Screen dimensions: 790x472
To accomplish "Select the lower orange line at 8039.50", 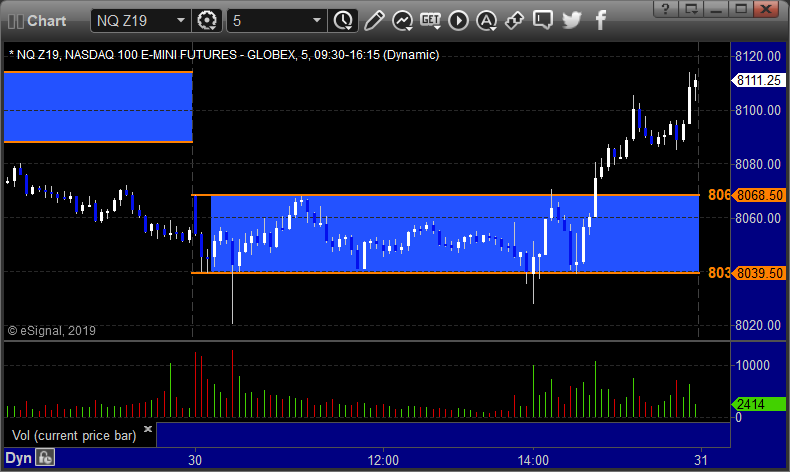I will click(445, 273).
